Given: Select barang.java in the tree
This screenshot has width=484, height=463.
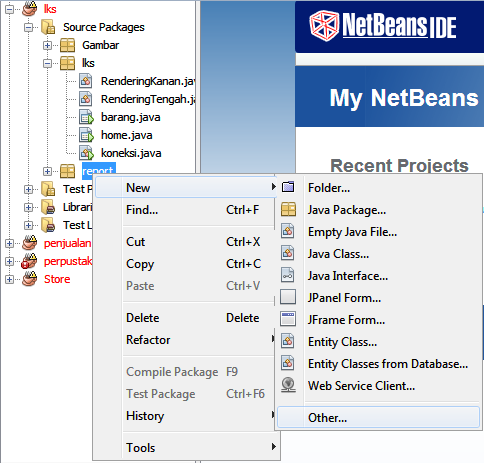Looking at the screenshot, I should [x=131, y=117].
